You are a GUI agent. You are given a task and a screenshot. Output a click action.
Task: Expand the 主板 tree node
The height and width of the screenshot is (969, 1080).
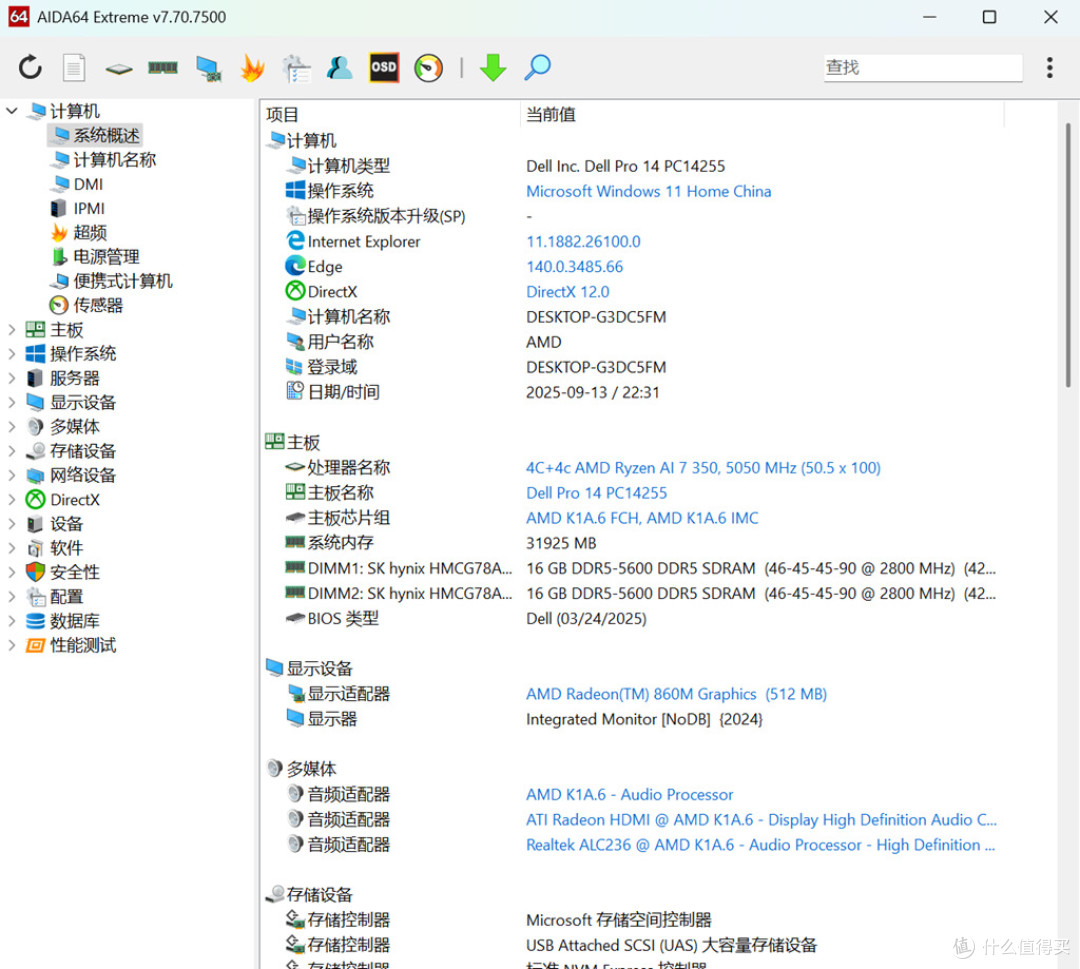click(12, 330)
